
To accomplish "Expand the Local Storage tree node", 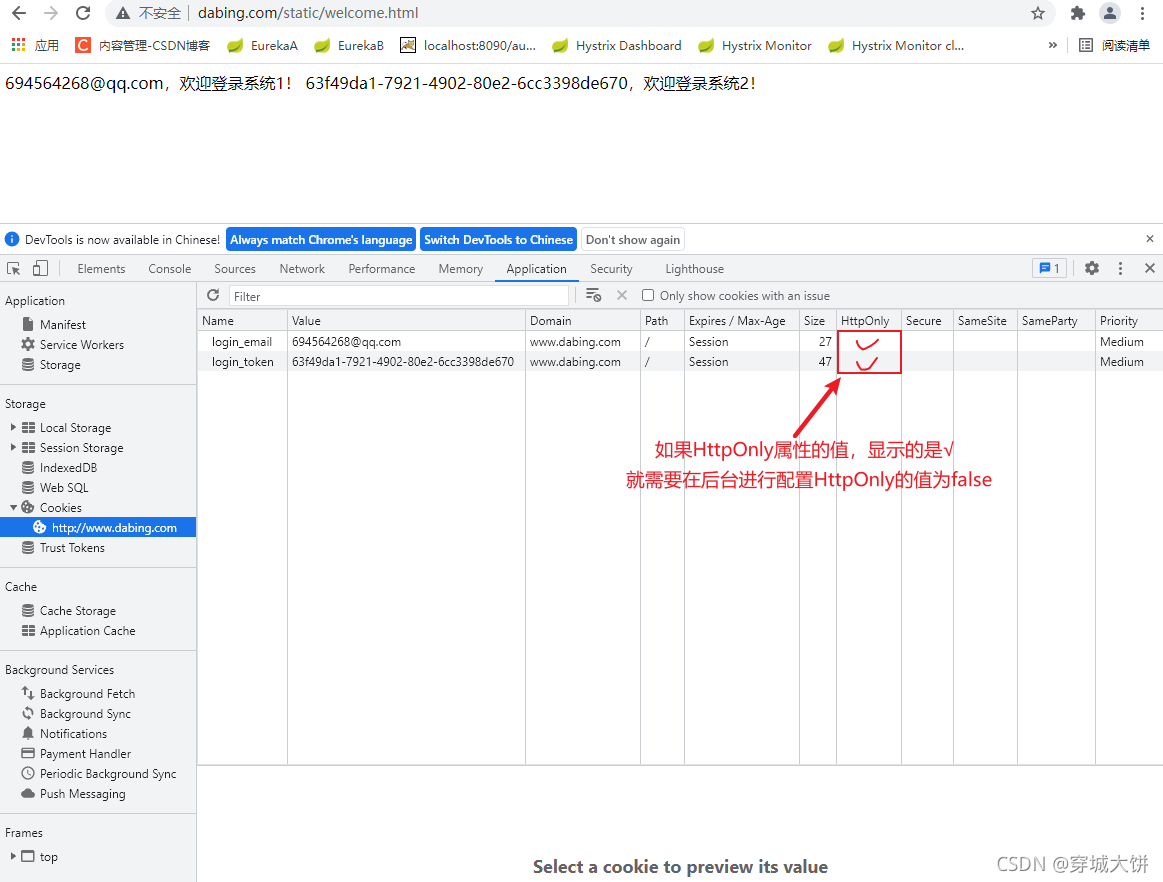I will [13, 427].
